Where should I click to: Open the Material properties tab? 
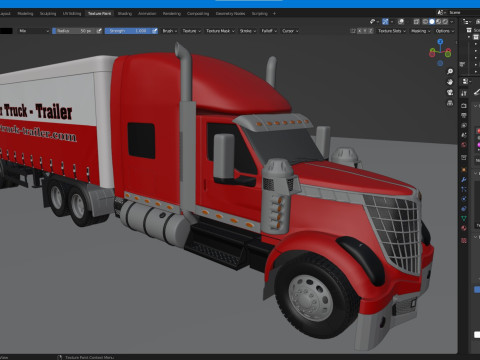click(464, 228)
